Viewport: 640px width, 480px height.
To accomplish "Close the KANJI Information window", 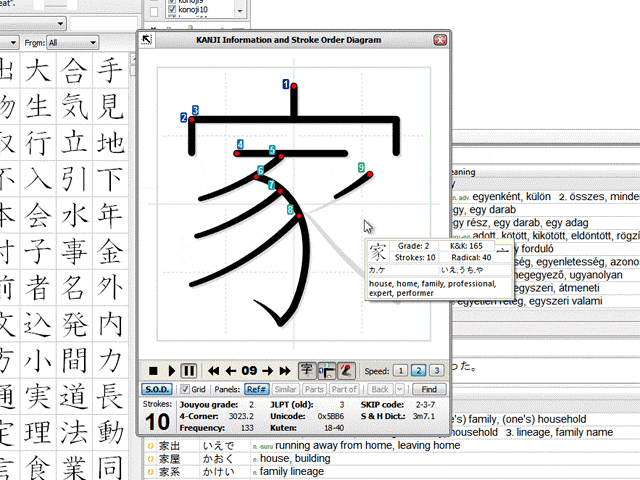I will pos(440,40).
